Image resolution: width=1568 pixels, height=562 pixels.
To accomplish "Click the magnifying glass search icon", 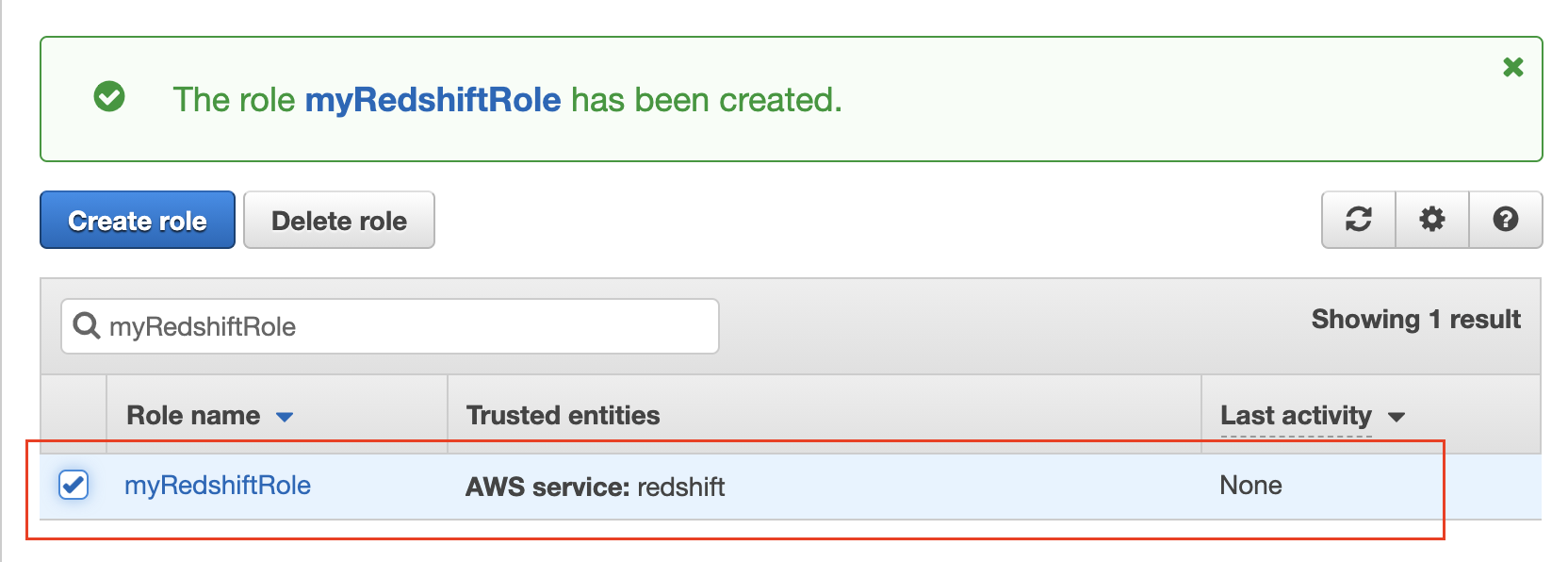I will pyautogui.click(x=87, y=326).
